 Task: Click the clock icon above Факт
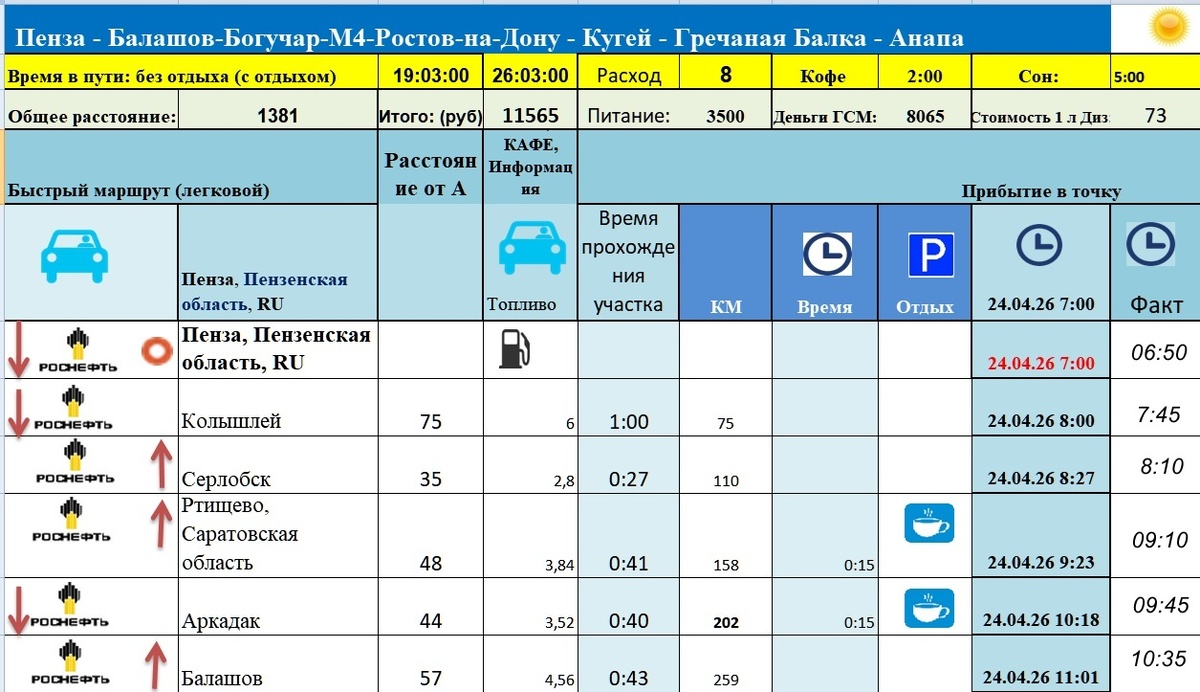pos(1150,244)
